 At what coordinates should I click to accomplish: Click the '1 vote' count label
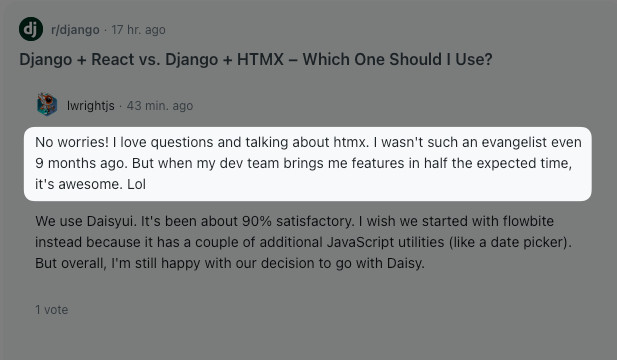[52, 310]
